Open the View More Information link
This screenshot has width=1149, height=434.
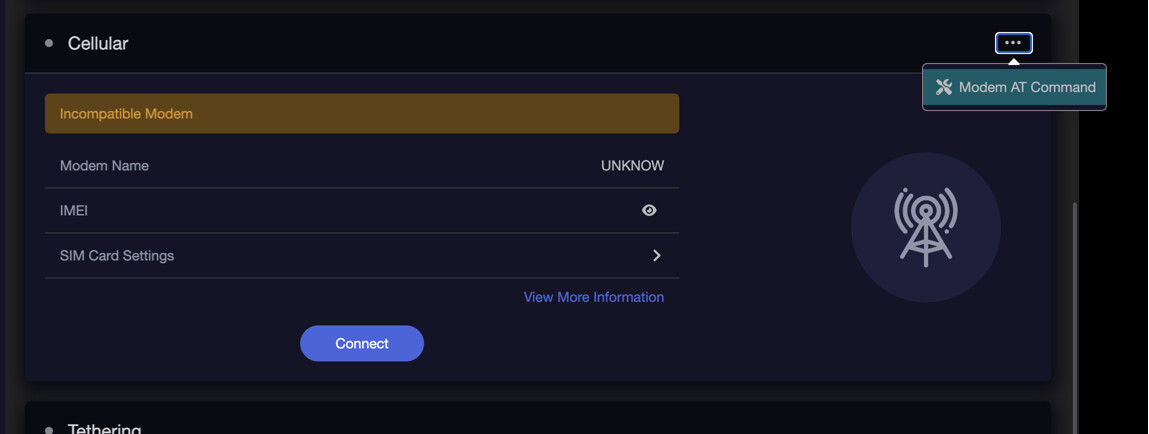tap(594, 297)
